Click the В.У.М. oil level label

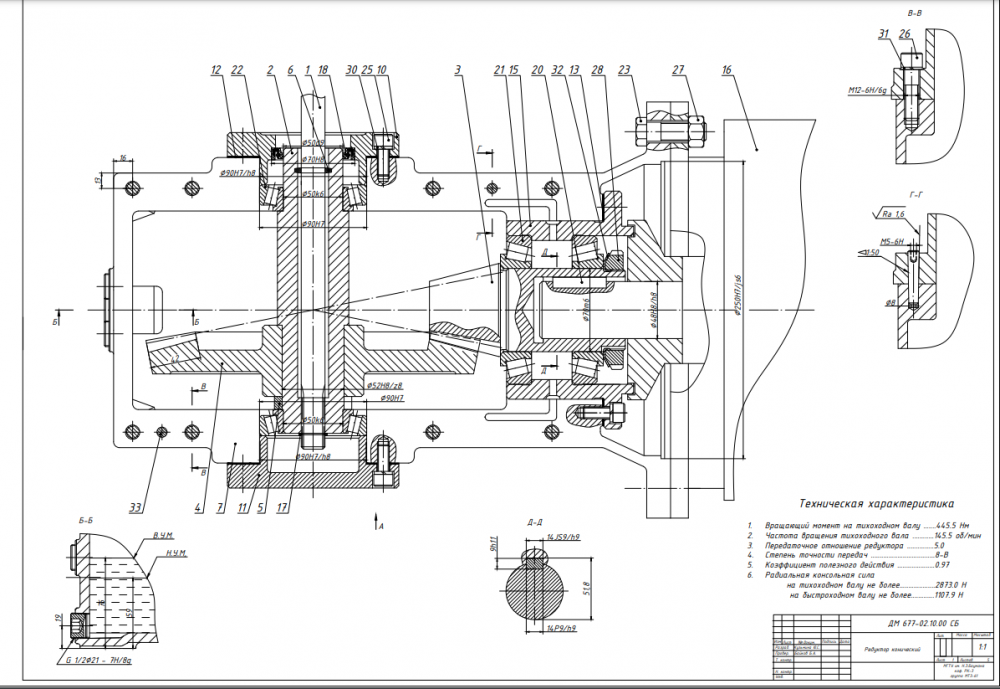tap(163, 535)
